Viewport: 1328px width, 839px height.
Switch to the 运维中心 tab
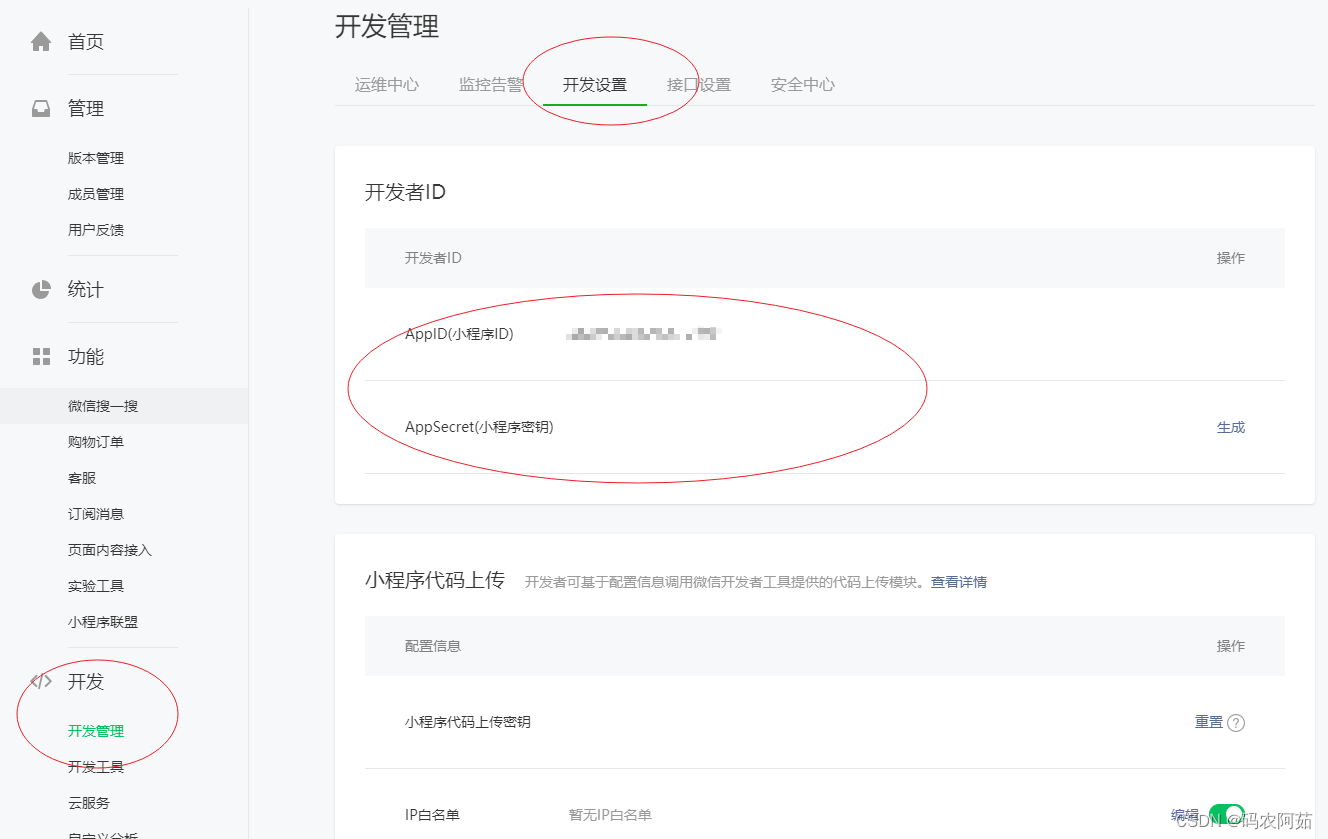click(387, 85)
